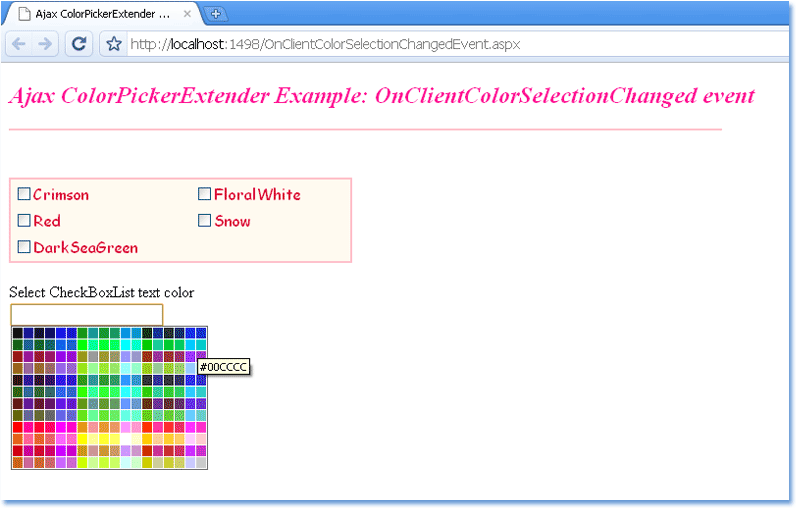Go back using the browser back arrow
The width and height of the screenshot is (803, 509).
pos(19,44)
